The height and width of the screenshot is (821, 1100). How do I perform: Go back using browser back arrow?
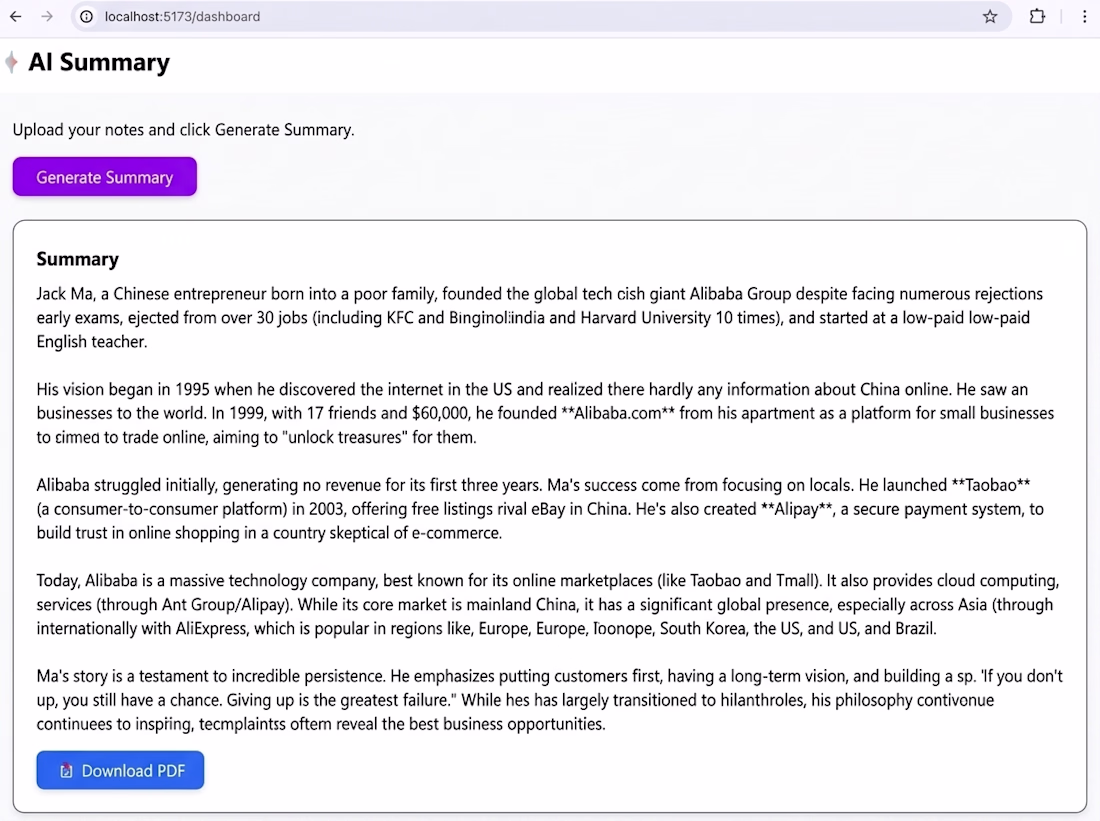15,16
